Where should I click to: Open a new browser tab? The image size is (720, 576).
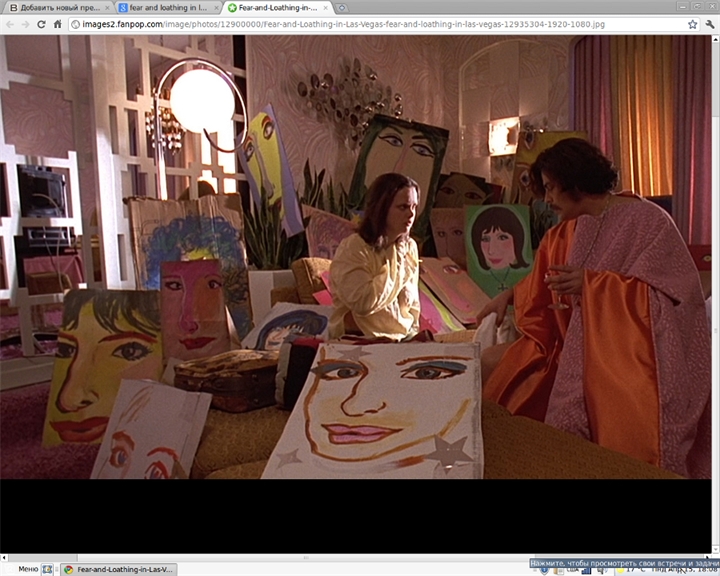coord(342,8)
